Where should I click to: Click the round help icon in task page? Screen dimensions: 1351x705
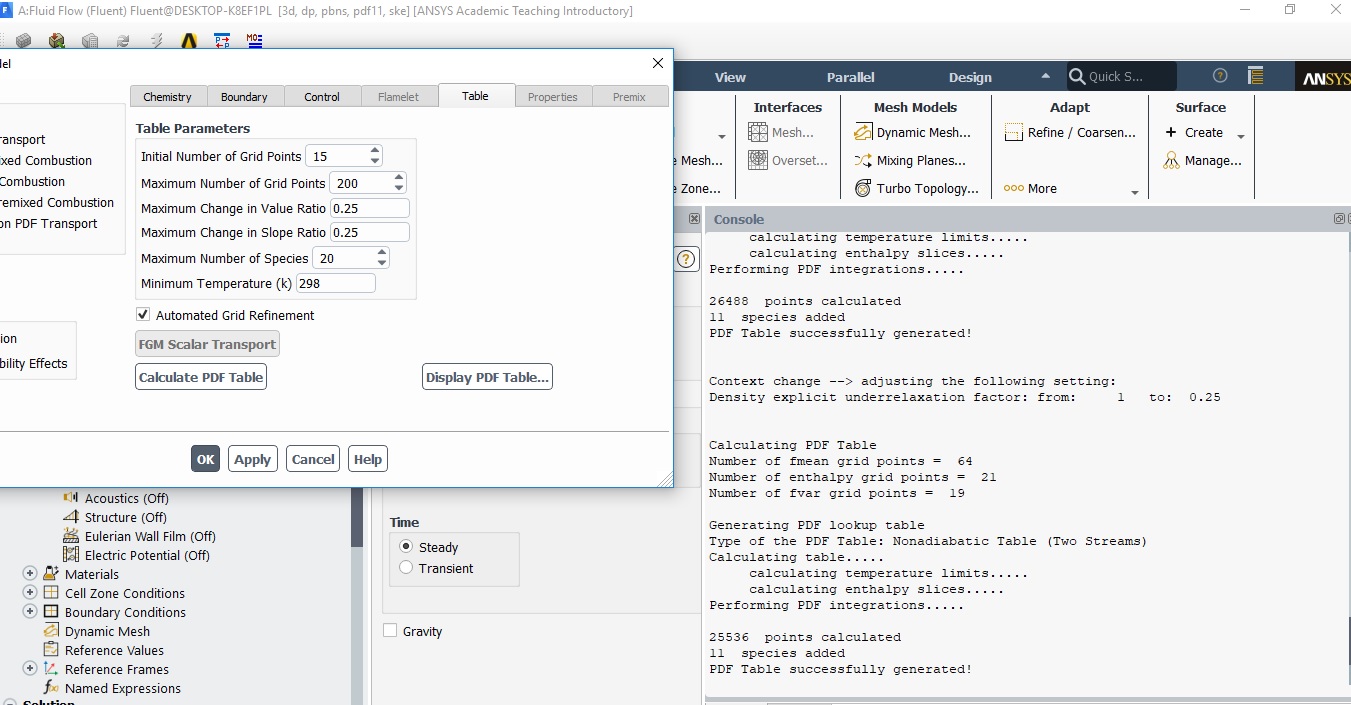tap(686, 259)
